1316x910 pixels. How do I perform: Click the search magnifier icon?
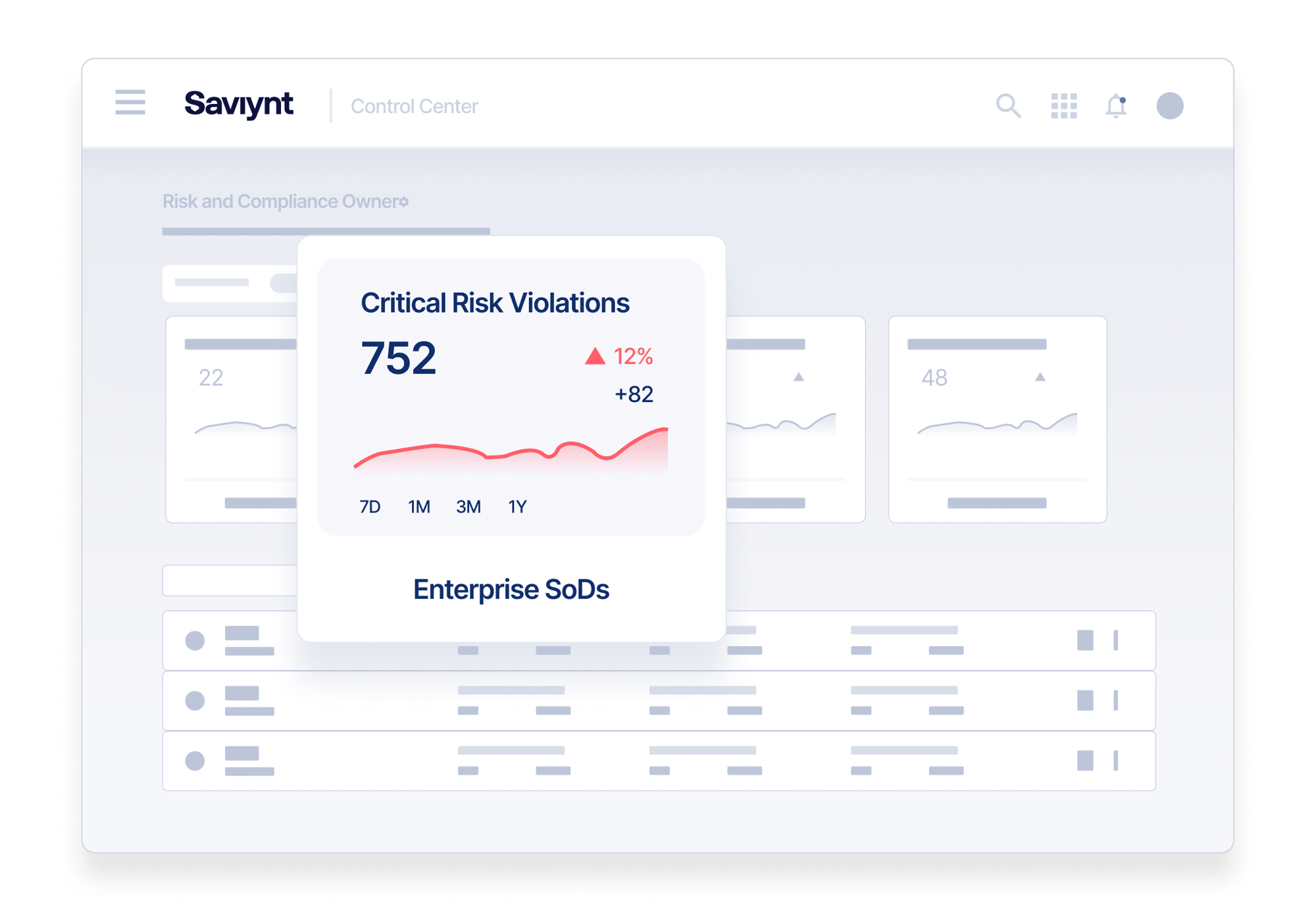pyautogui.click(x=1007, y=105)
